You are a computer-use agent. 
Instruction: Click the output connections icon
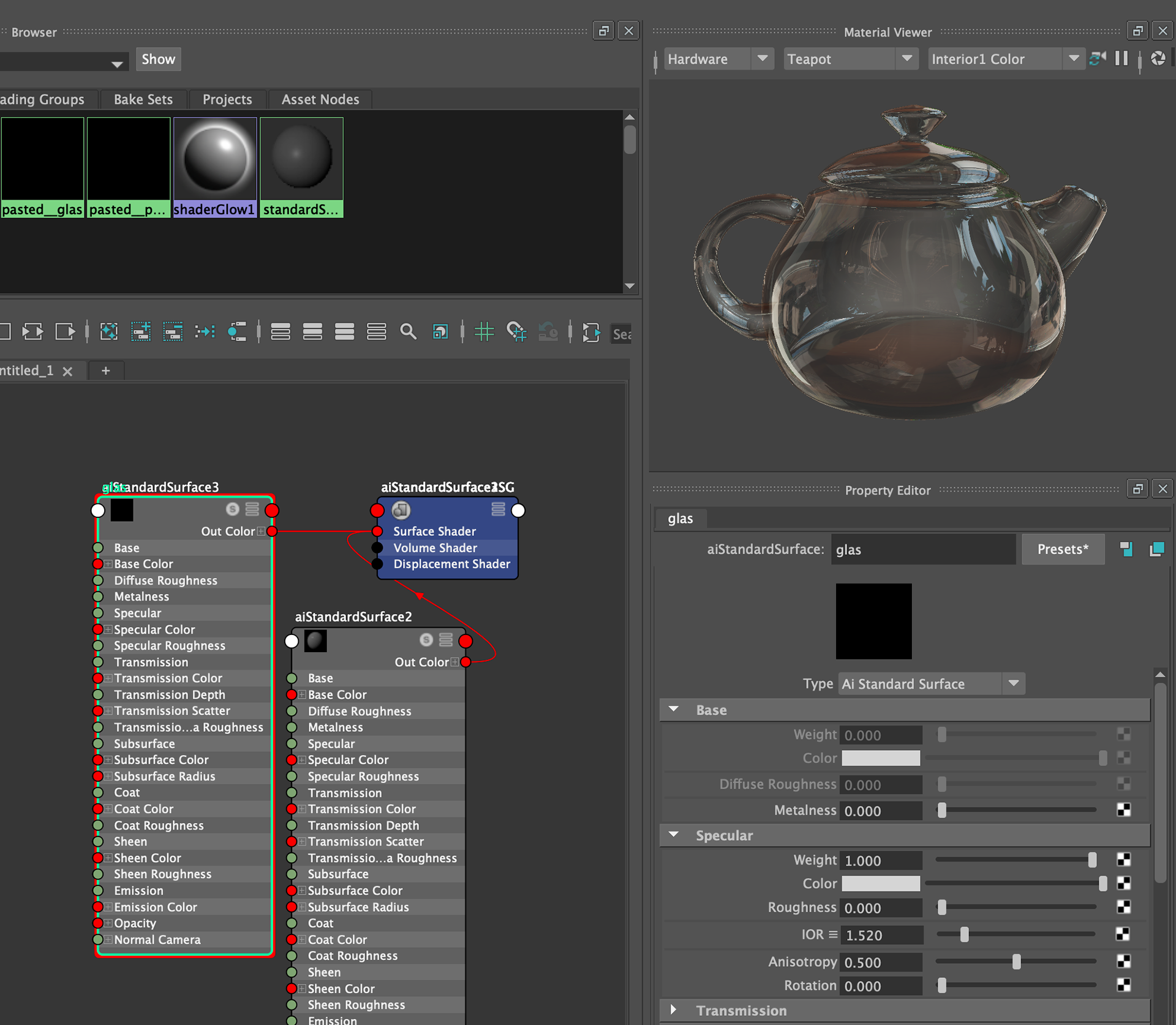(x=65, y=332)
